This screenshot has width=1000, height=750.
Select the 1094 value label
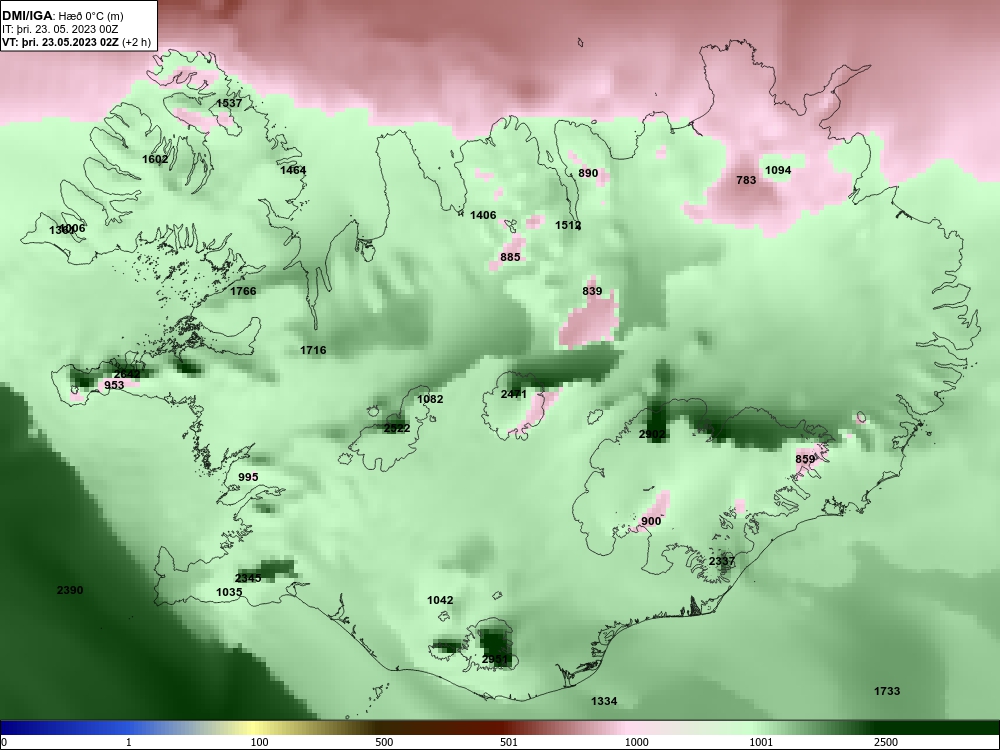coord(777,170)
